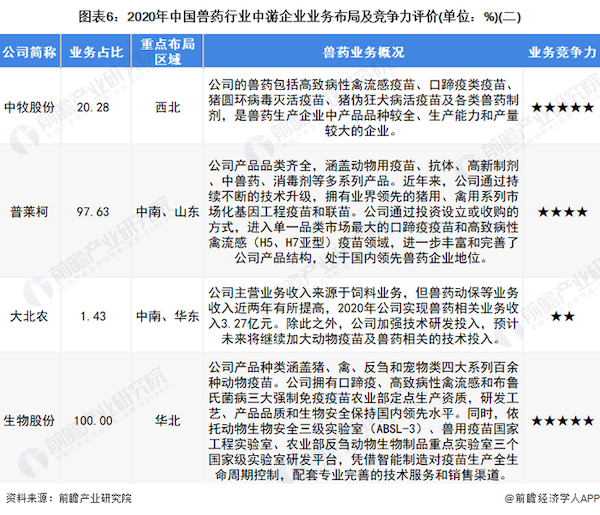
Task: Select the 业务竞争力 column header
Action: click(x=562, y=52)
